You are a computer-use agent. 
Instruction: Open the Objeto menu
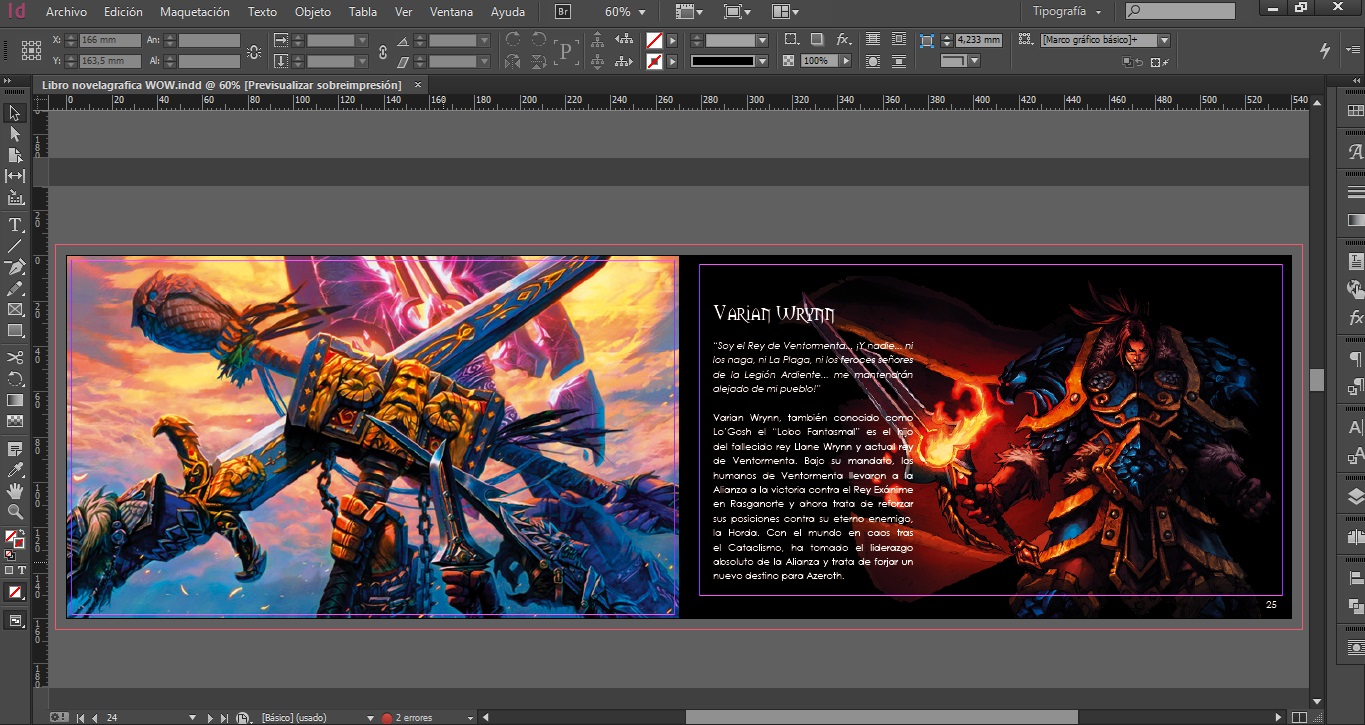[313, 12]
